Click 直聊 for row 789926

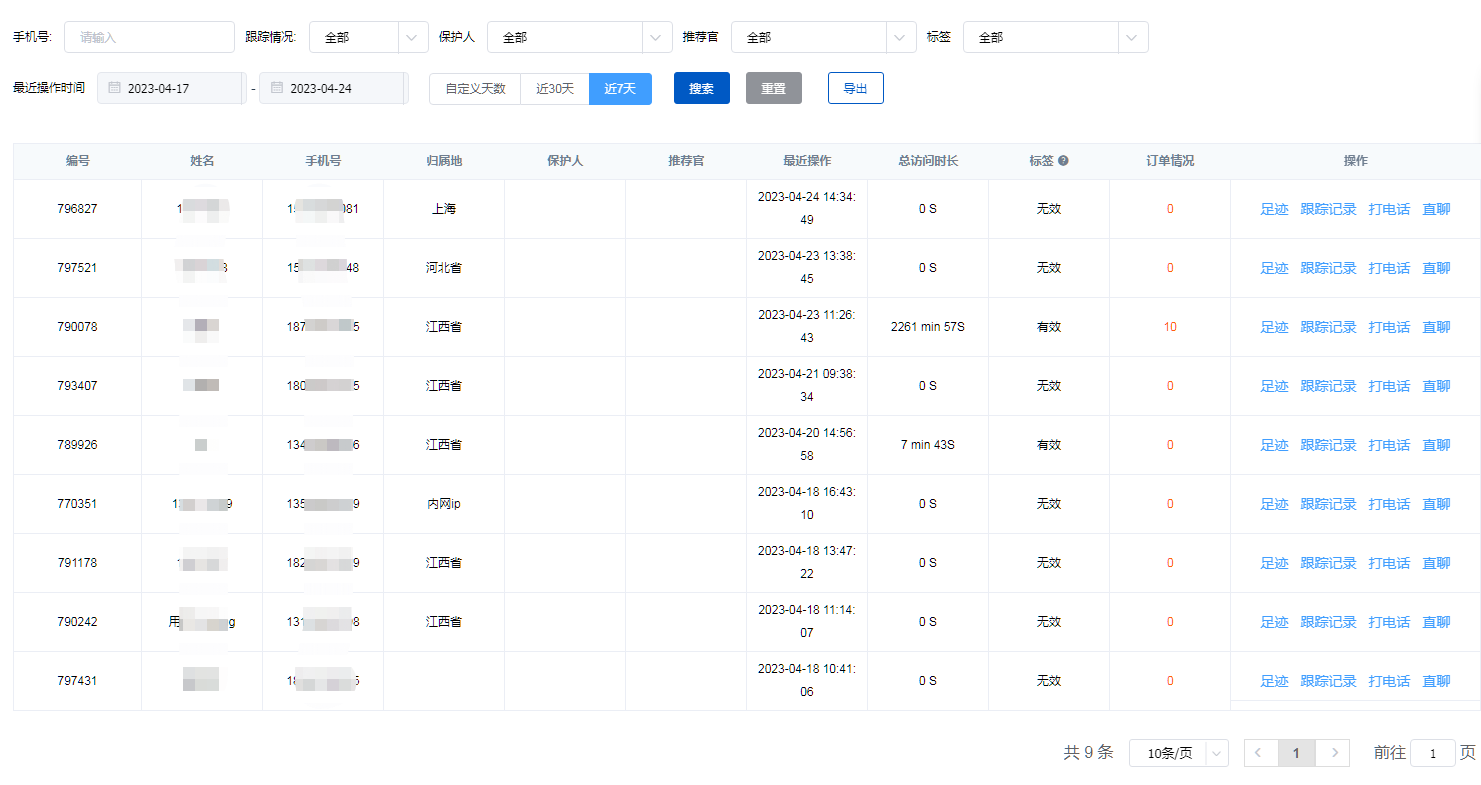point(1436,445)
